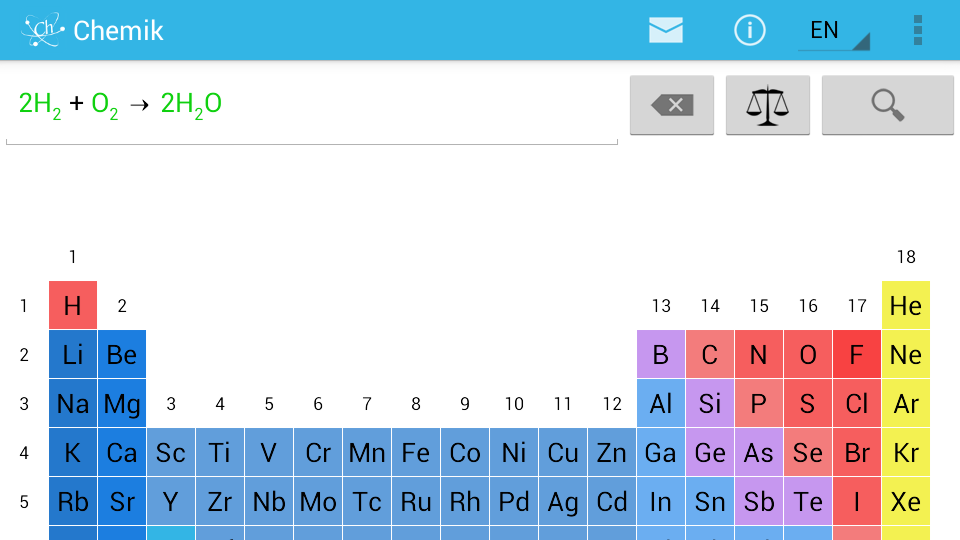The height and width of the screenshot is (540, 960).
Task: Tap the backspace delete button
Action: (672, 105)
